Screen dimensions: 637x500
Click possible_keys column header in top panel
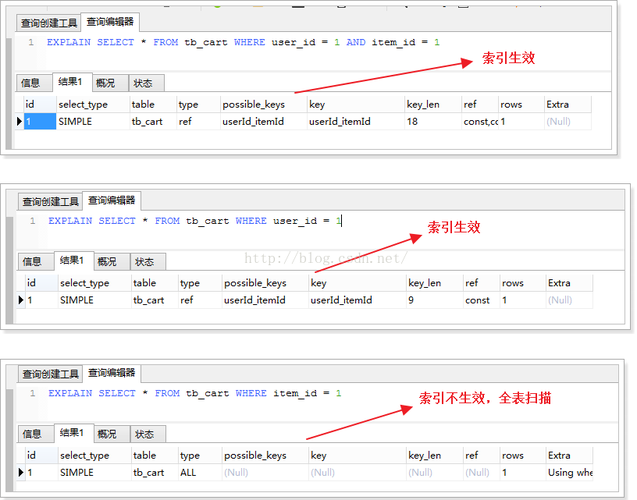(x=263, y=104)
